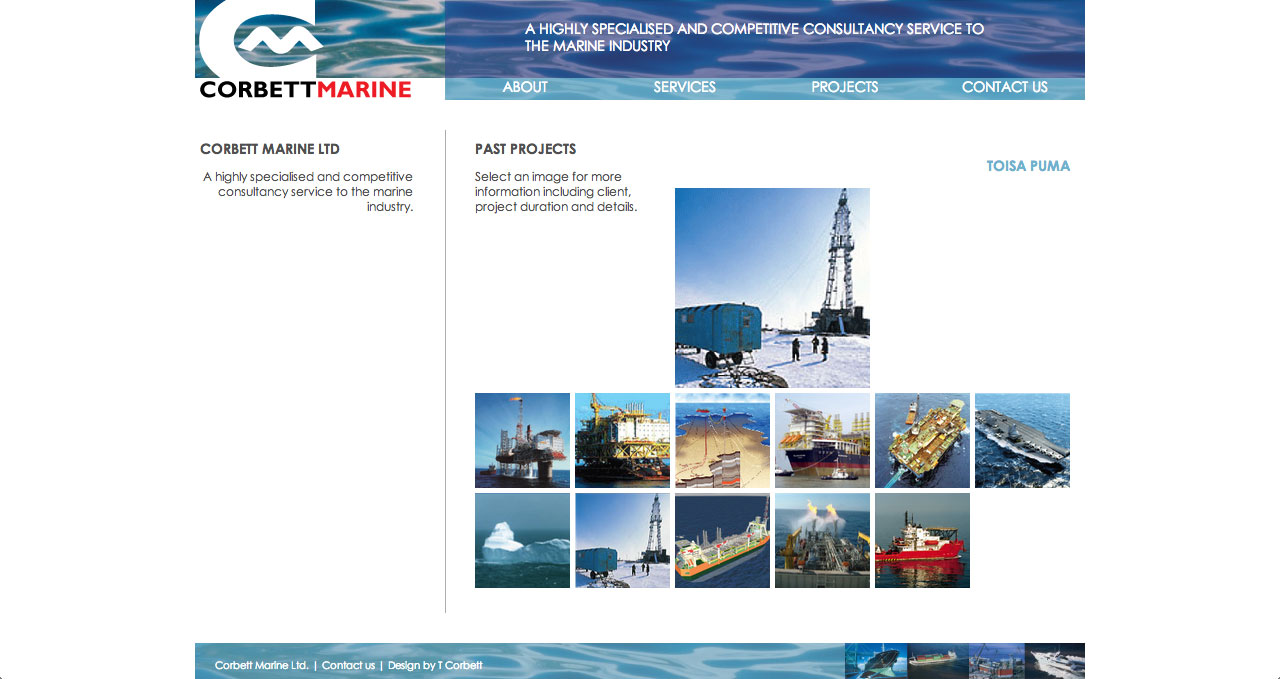This screenshot has width=1280, height=679.
Task: Open the CONTACT US page
Action: point(1004,88)
